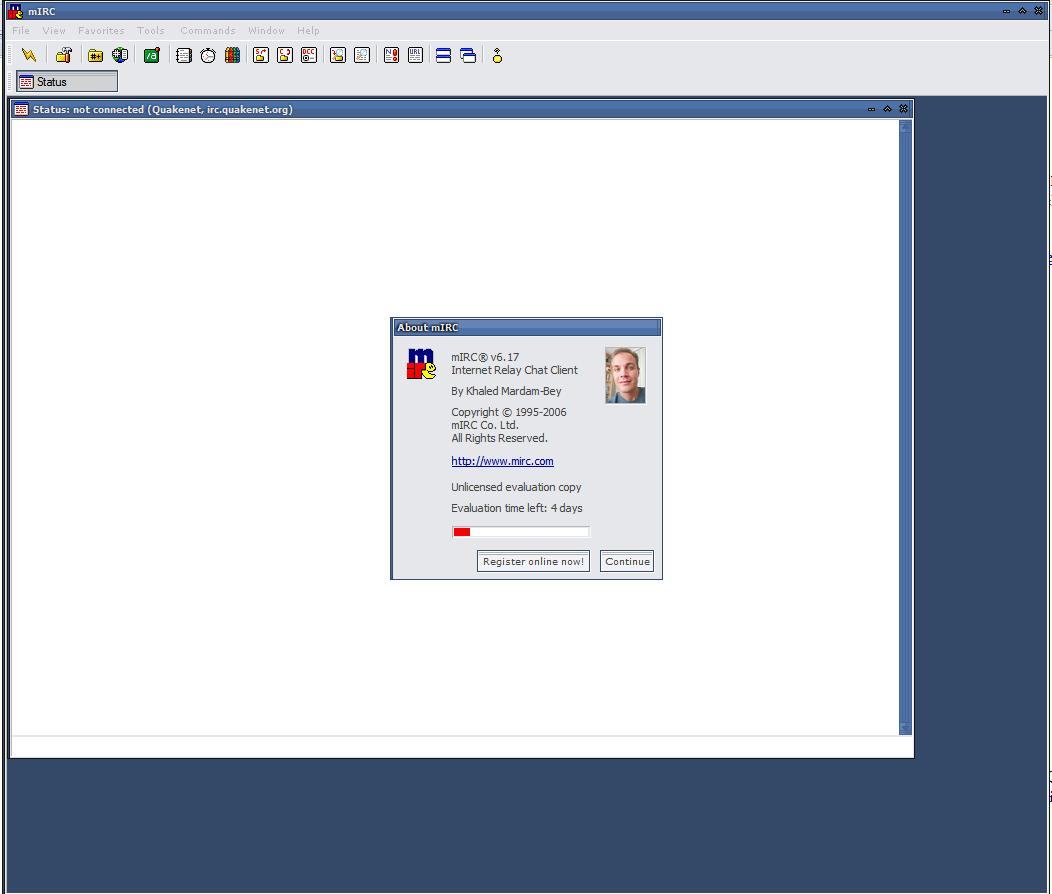This screenshot has width=1052, height=894.
Task: Select the Status switchbar button
Action: click(x=67, y=81)
